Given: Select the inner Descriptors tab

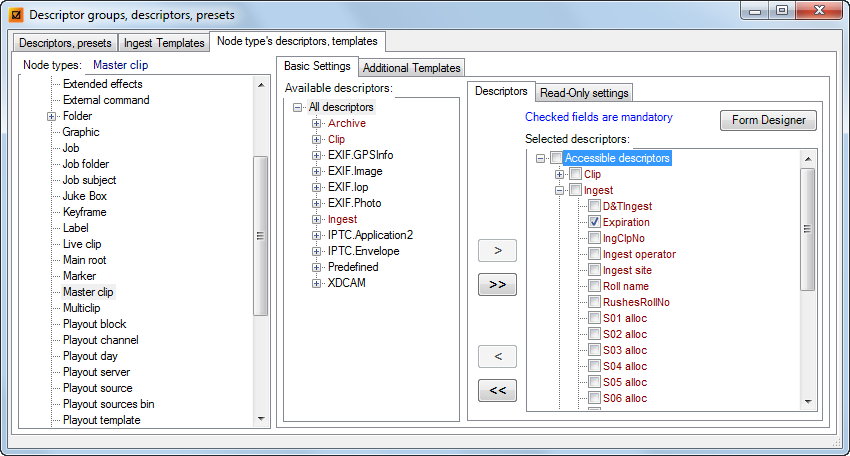Looking at the screenshot, I should tap(501, 91).
